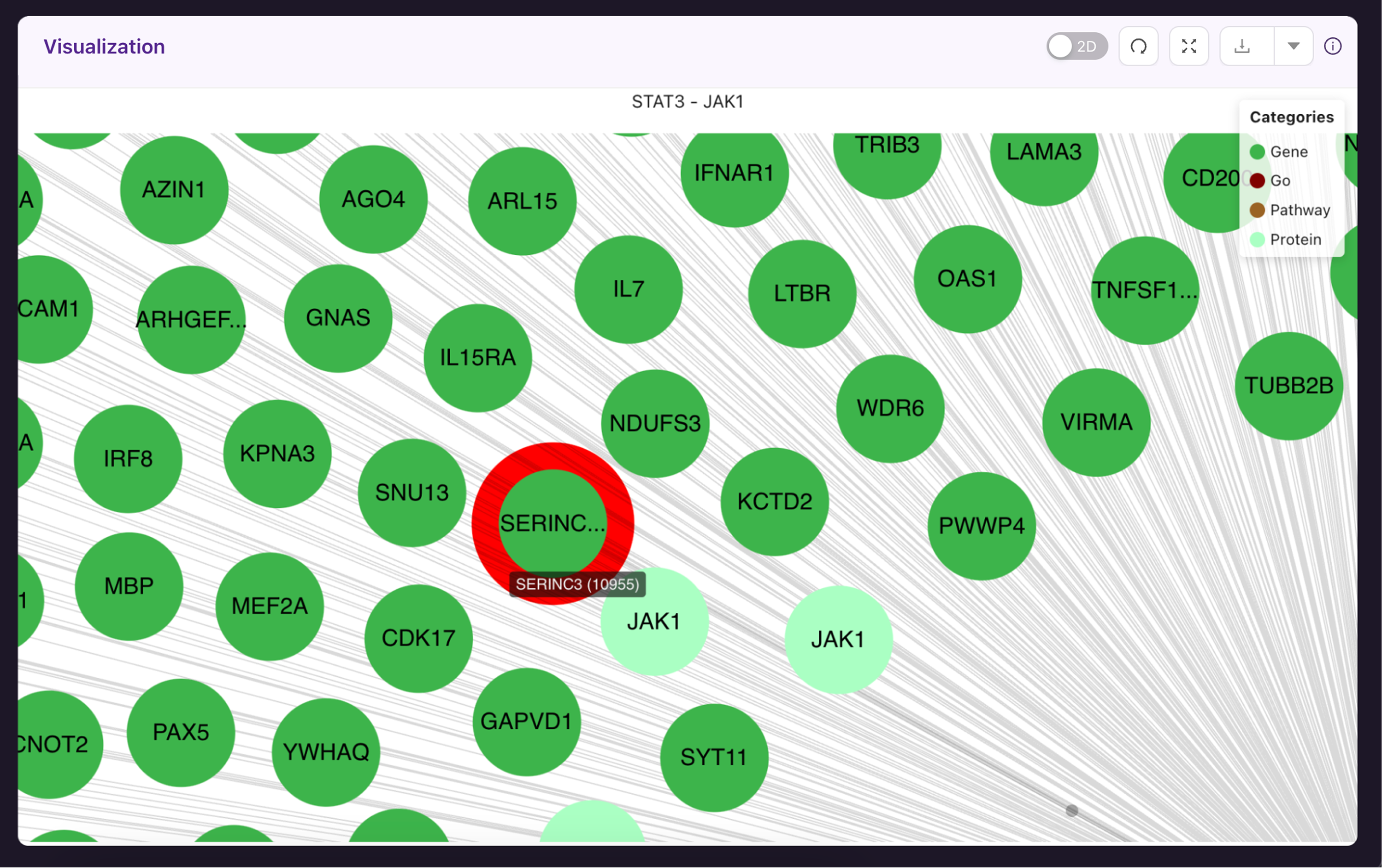Select the IL15RA gene node

click(x=477, y=358)
